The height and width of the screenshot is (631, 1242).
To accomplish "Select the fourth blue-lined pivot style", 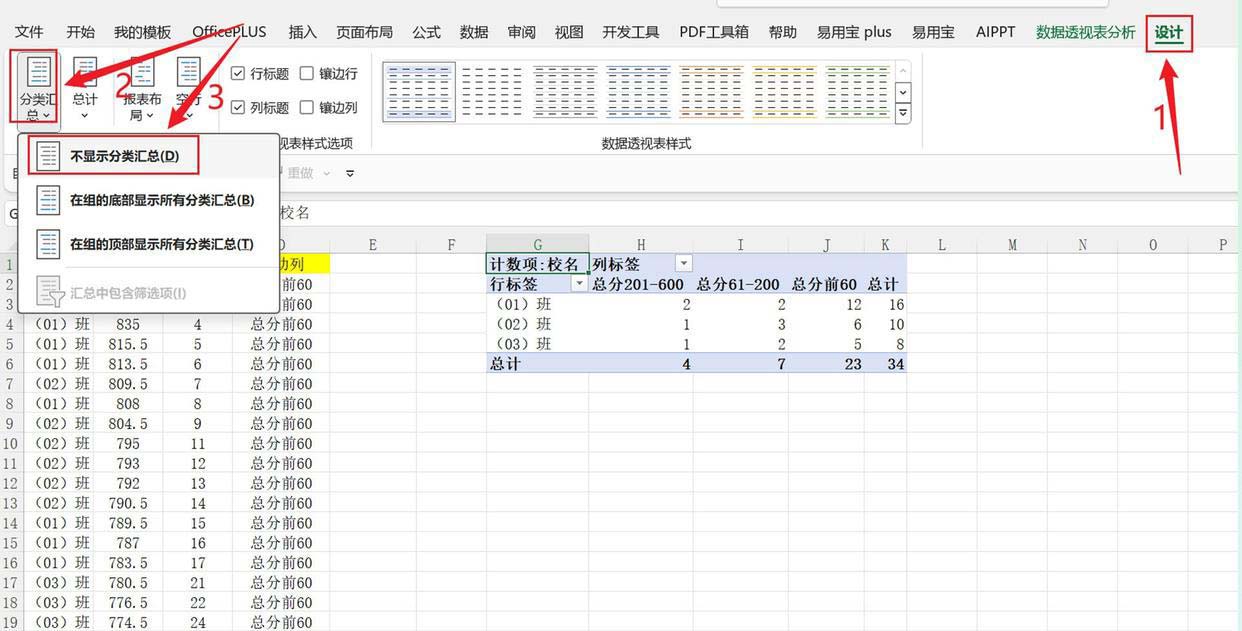I will pos(639,91).
